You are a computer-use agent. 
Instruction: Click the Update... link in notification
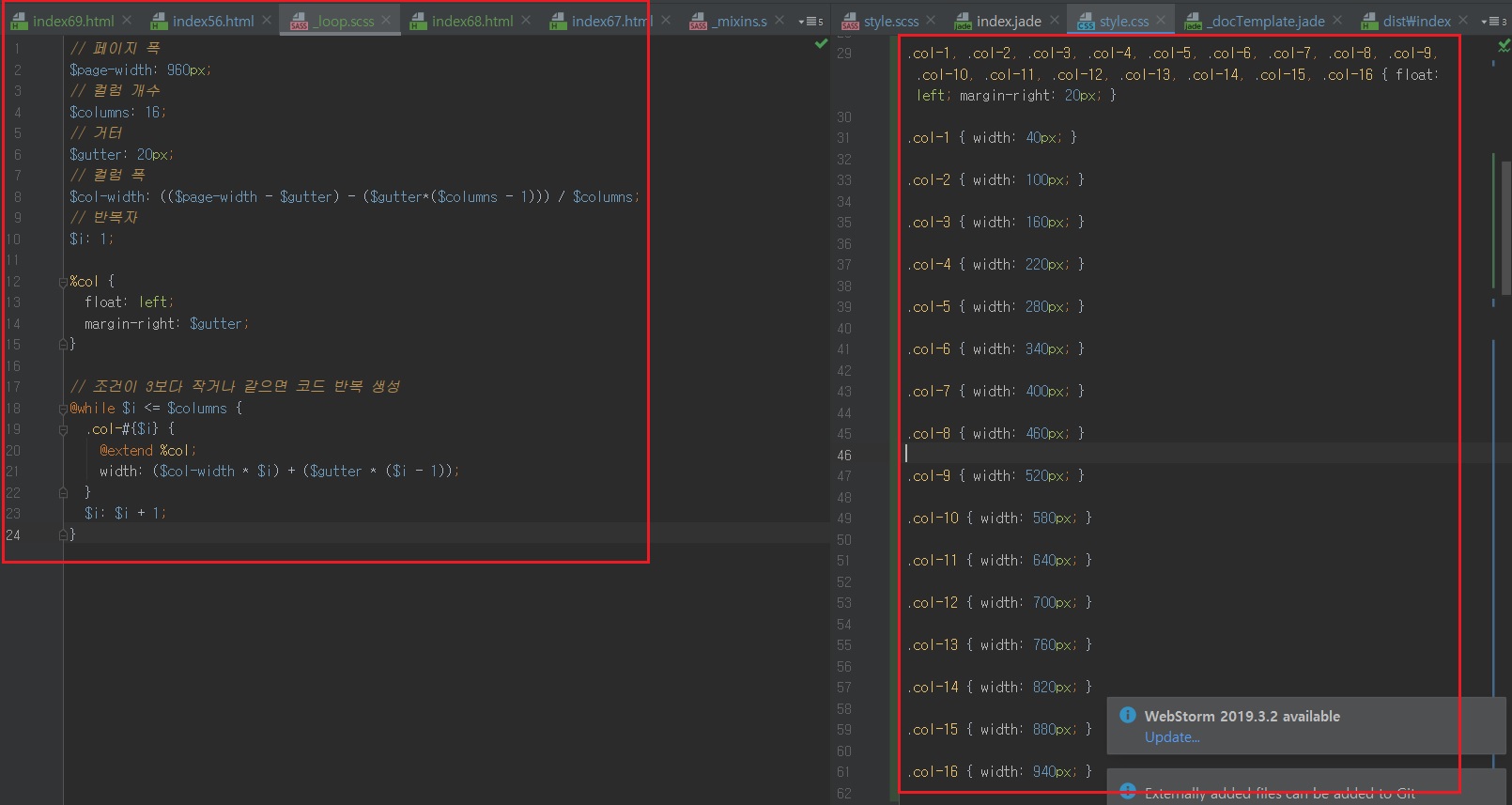coord(1171,737)
